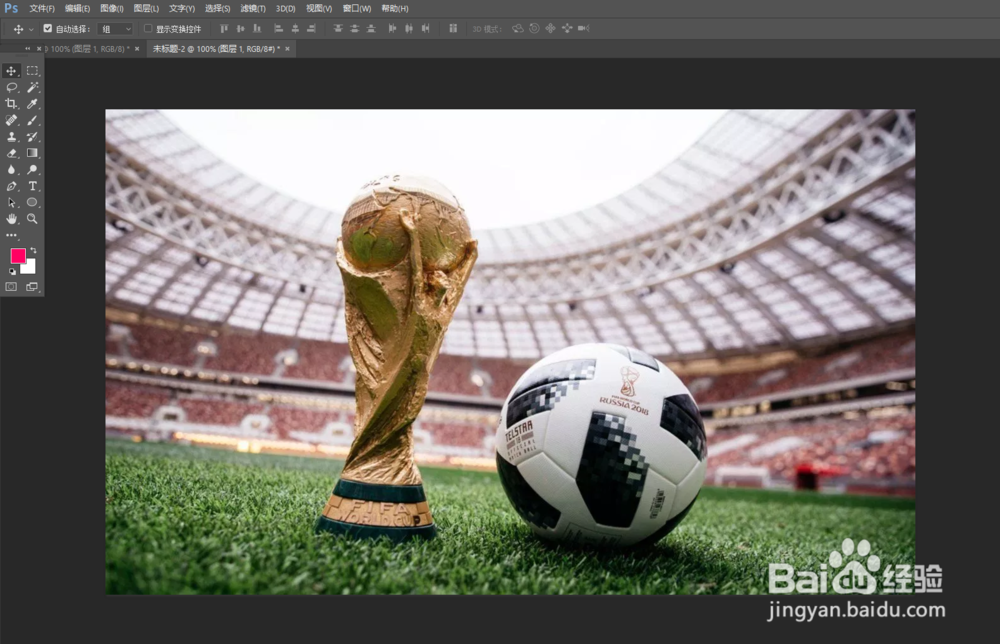Select the Rectangular Marquee tool
1000x644 pixels.
point(32,71)
